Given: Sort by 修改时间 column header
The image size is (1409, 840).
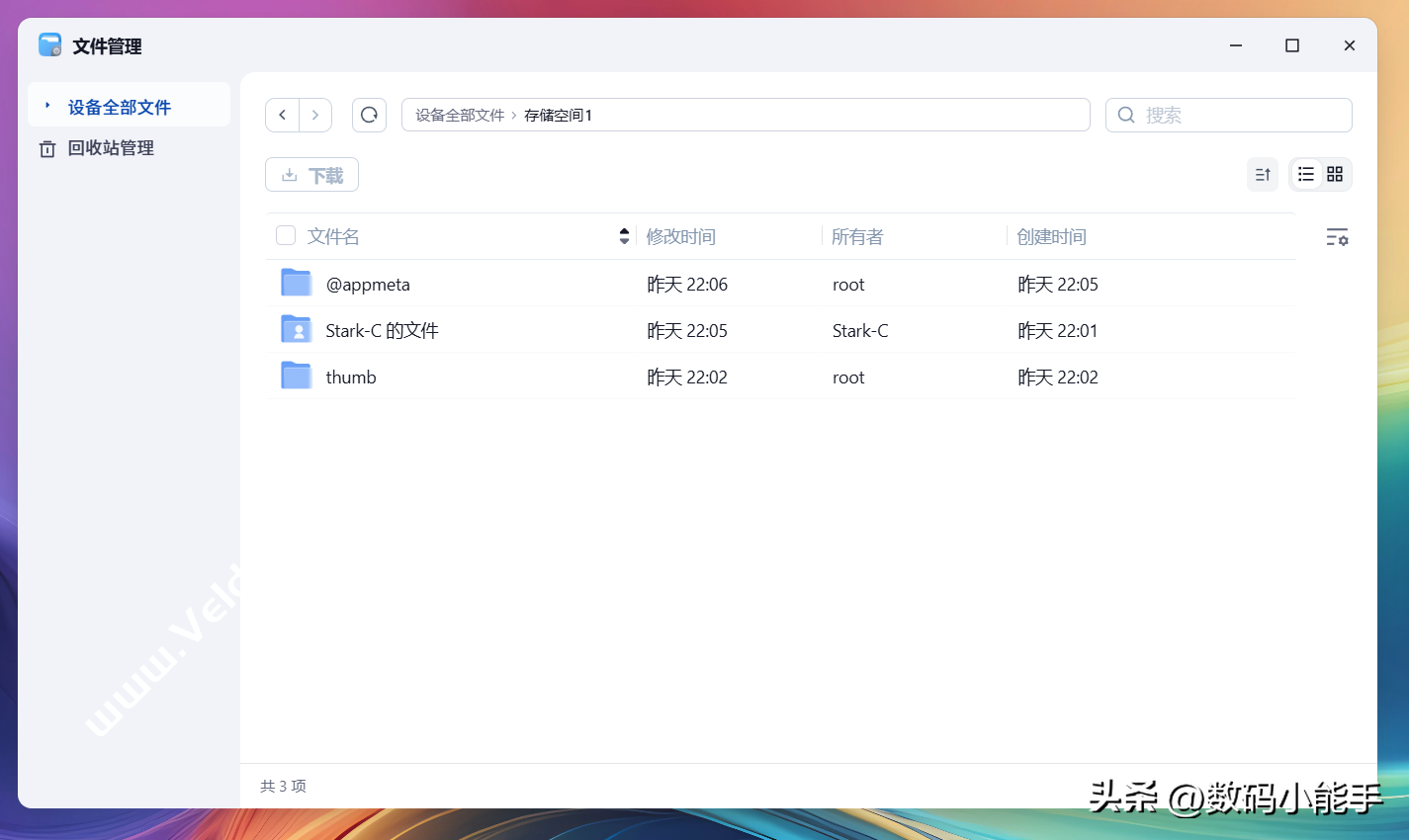Looking at the screenshot, I should 680,237.
